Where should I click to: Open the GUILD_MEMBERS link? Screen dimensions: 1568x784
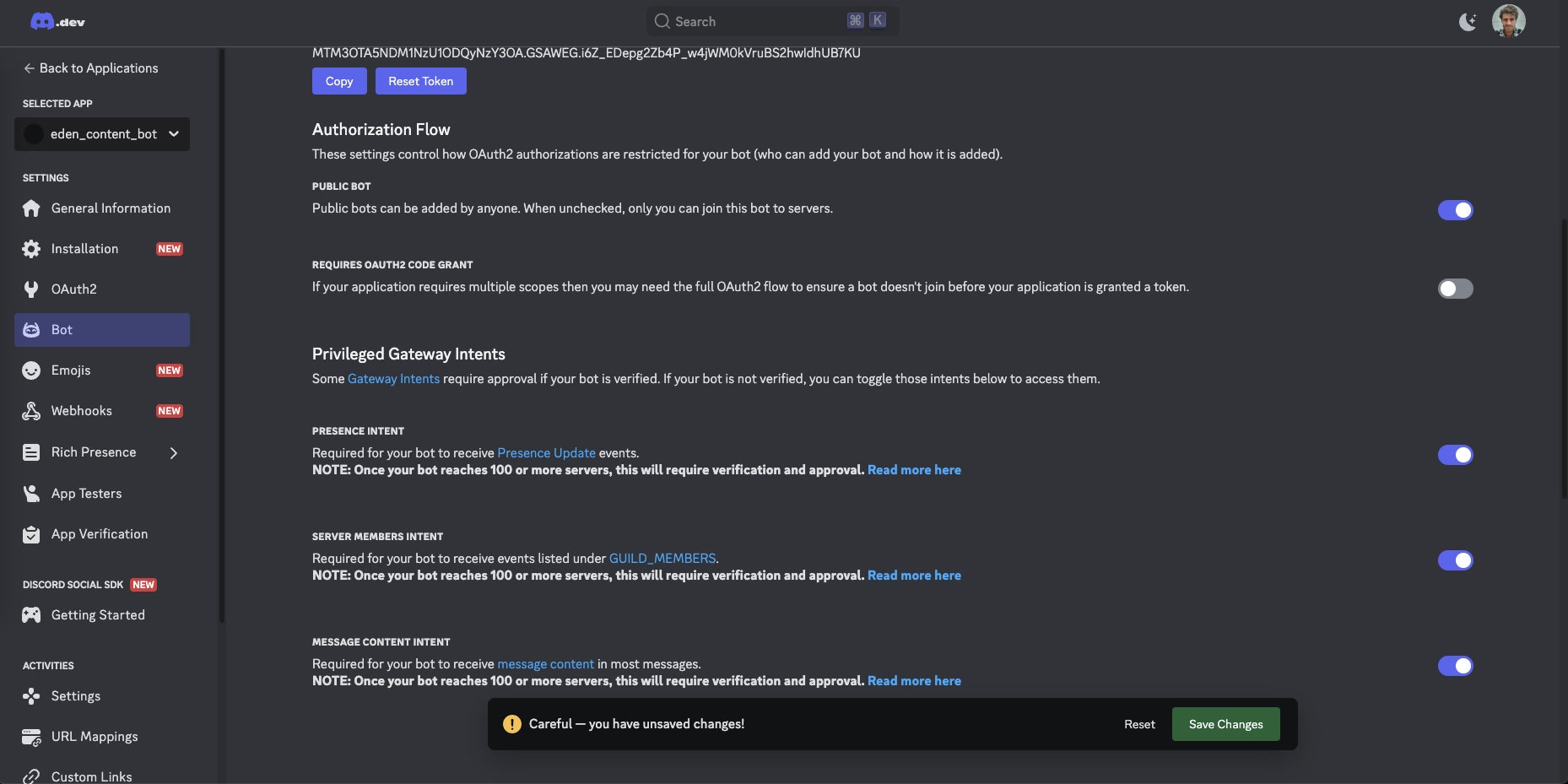click(x=662, y=559)
